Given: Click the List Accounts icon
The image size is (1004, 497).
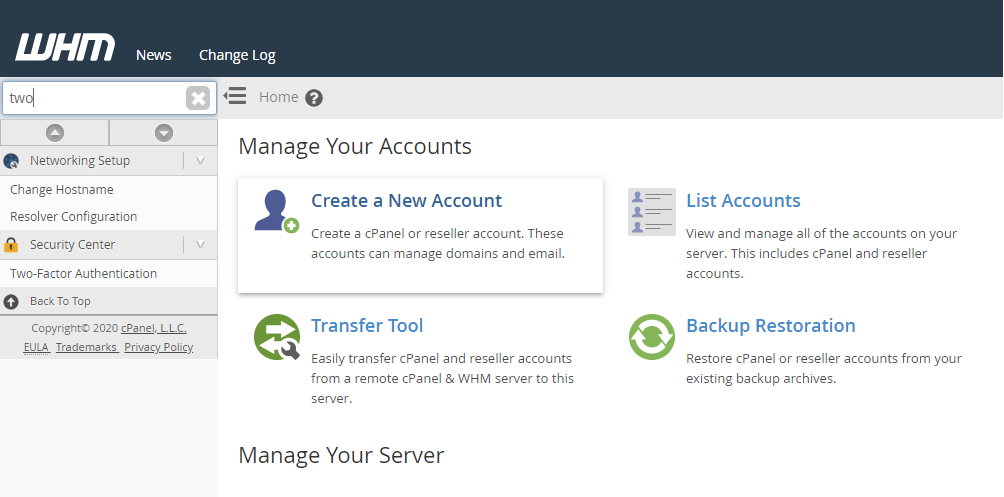Looking at the screenshot, I should click(x=652, y=212).
